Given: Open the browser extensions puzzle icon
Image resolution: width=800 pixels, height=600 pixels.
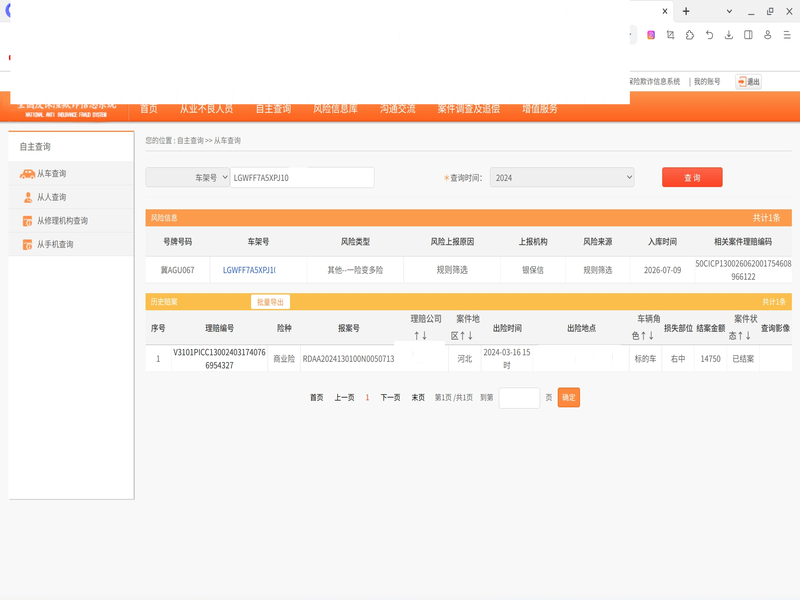Looking at the screenshot, I should [690, 35].
